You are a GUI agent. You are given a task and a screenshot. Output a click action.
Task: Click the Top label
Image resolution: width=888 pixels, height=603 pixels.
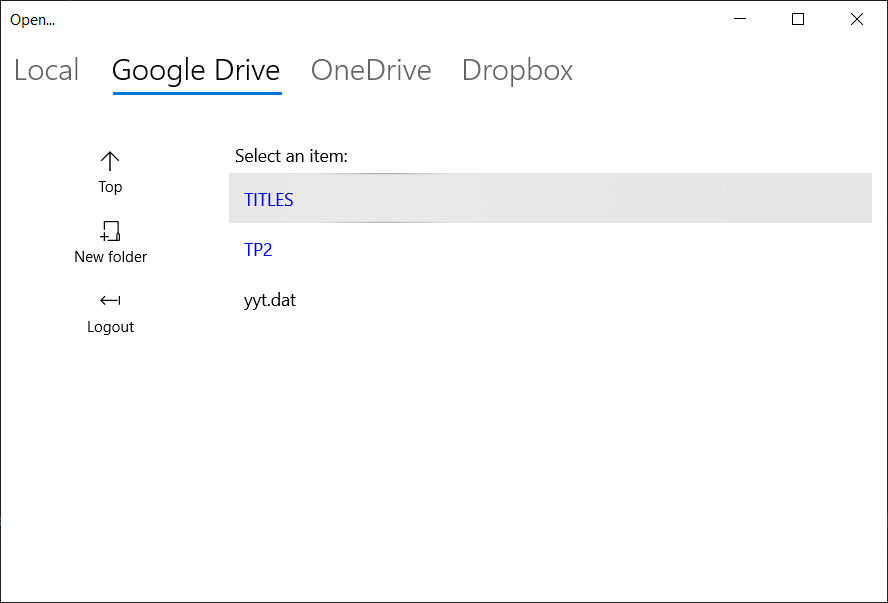coord(110,187)
